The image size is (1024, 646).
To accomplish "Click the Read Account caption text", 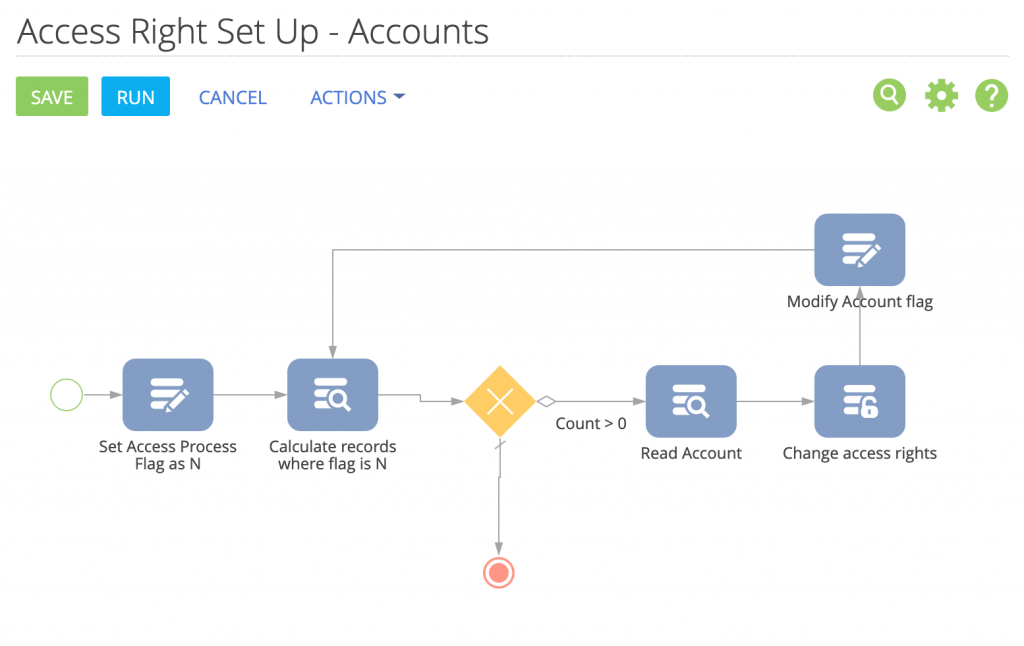I will [691, 453].
